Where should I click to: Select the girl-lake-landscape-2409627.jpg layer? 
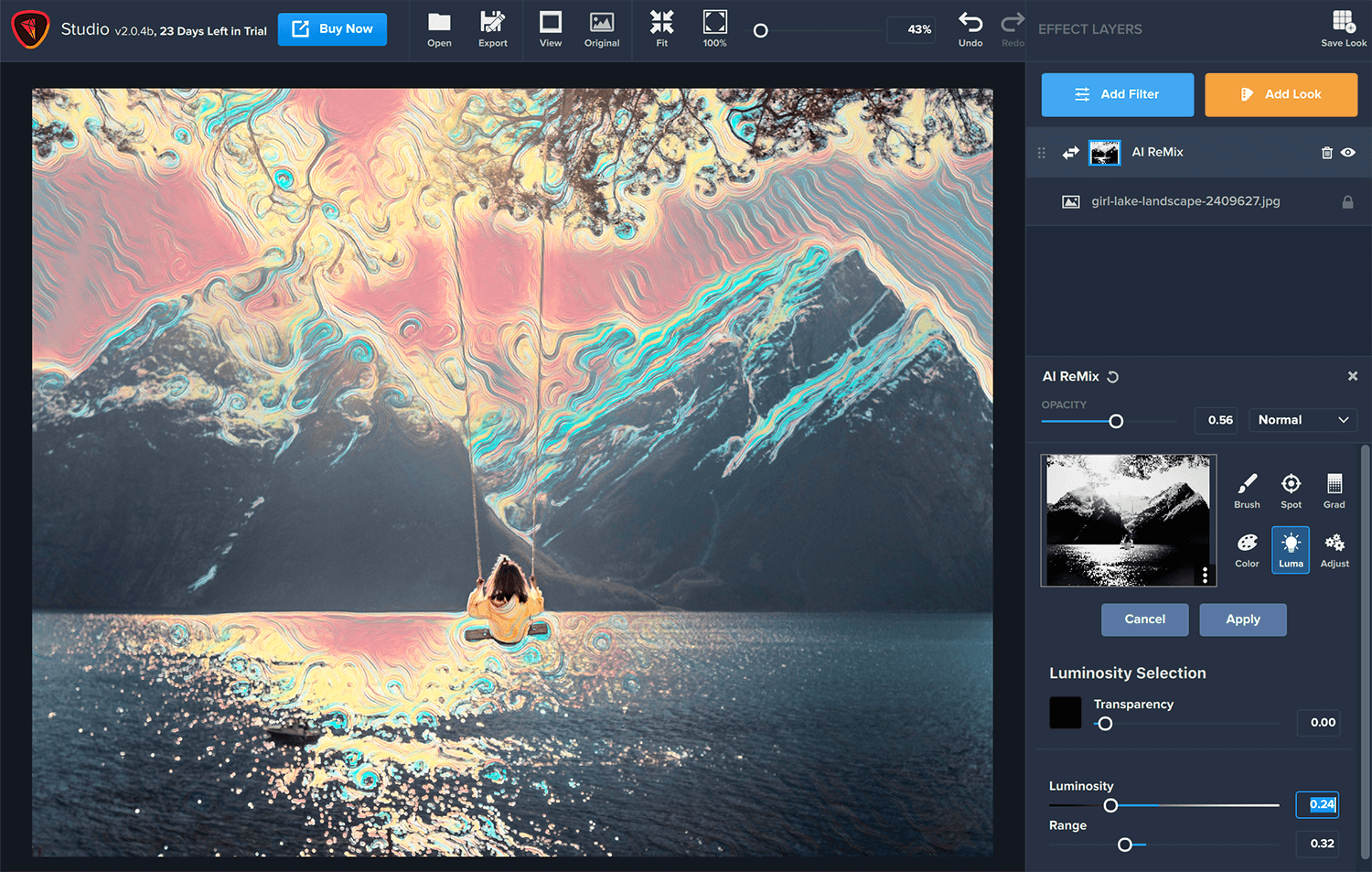click(1199, 201)
